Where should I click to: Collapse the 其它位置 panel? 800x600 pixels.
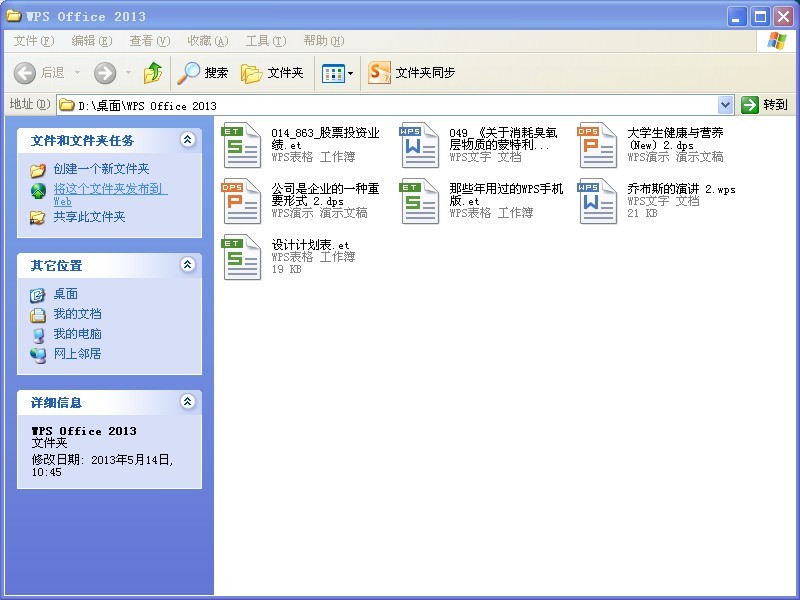[187, 265]
